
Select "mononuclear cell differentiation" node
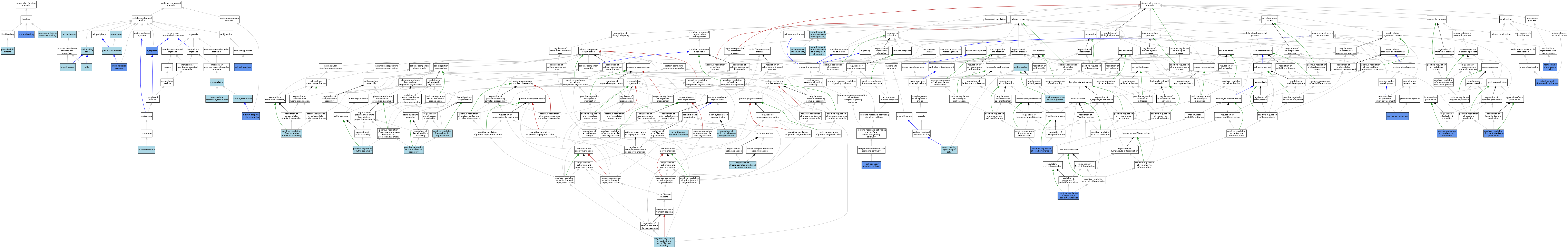point(1195,116)
